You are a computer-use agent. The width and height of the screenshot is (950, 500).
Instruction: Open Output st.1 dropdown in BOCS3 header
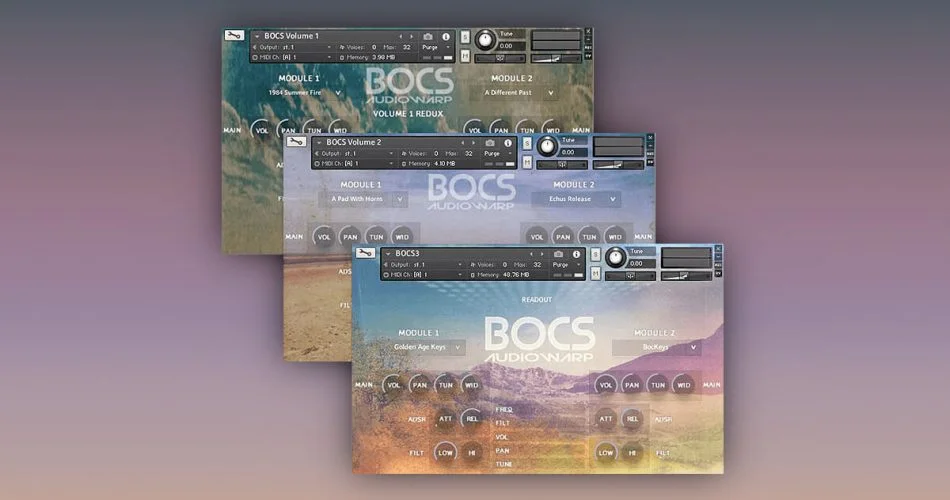(422, 265)
